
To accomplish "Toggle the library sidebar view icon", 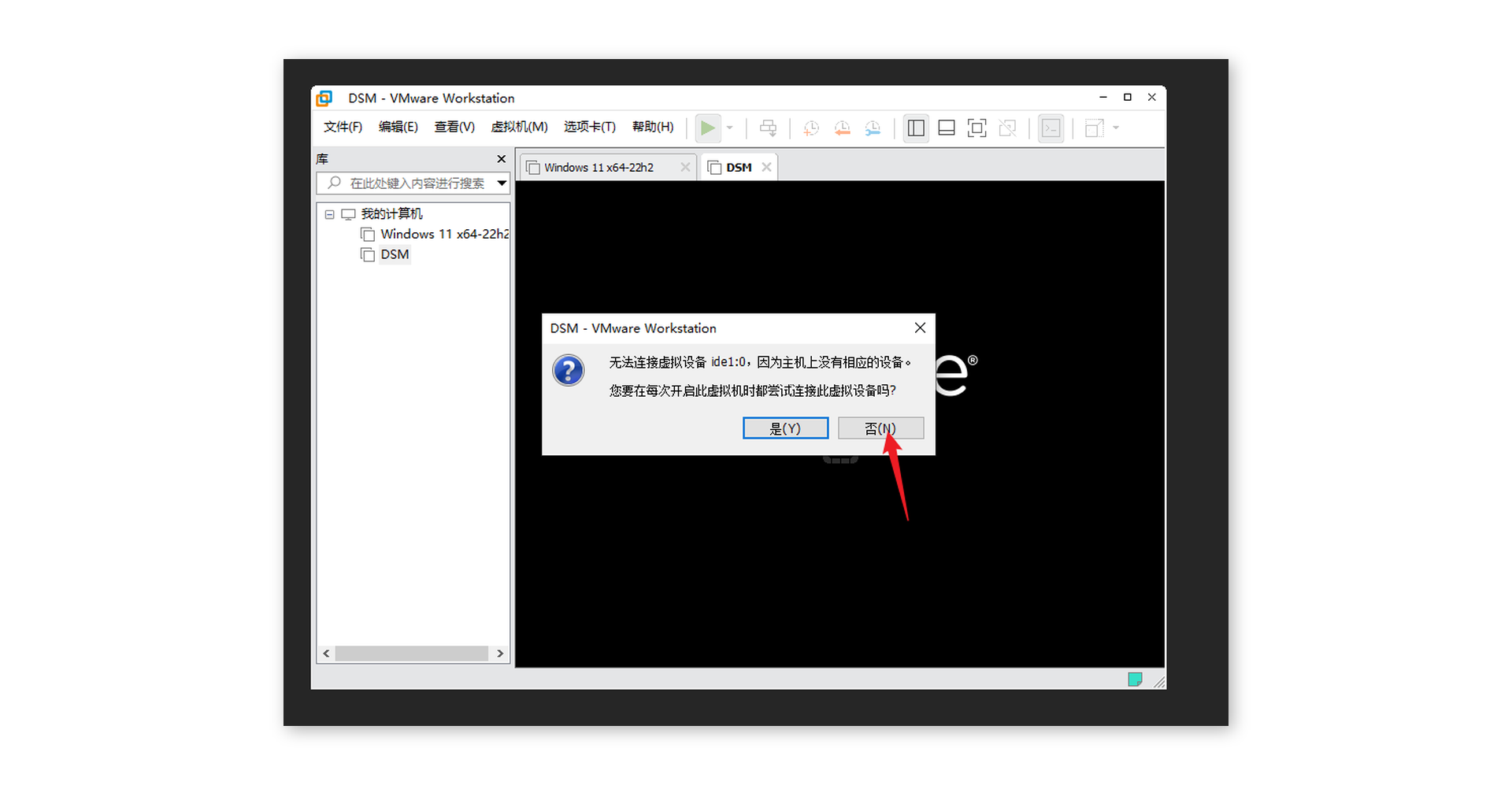I will (916, 128).
